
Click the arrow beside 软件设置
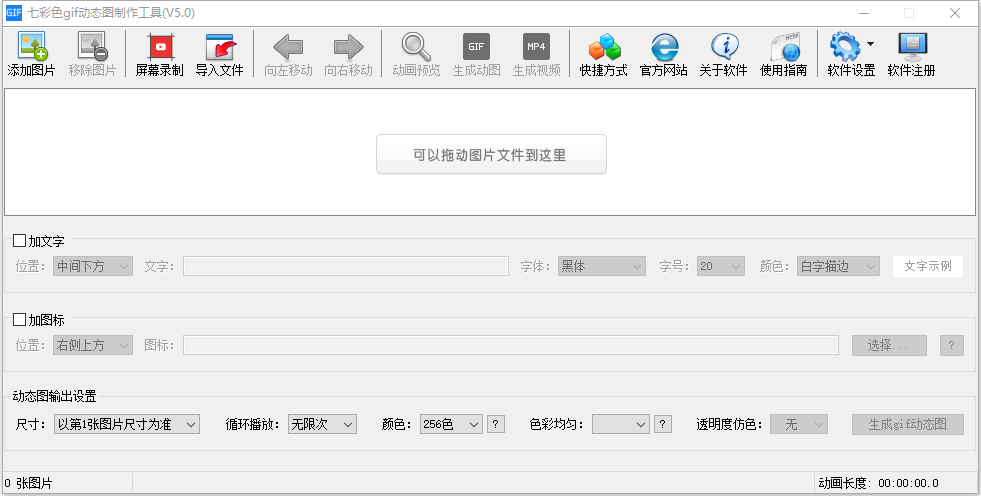871,44
